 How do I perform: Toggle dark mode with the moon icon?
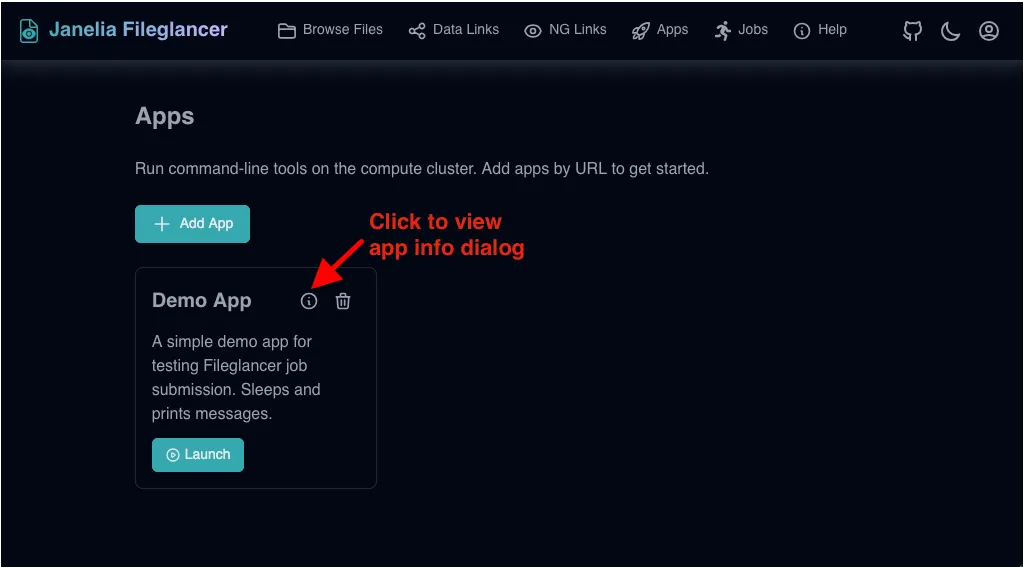[950, 31]
